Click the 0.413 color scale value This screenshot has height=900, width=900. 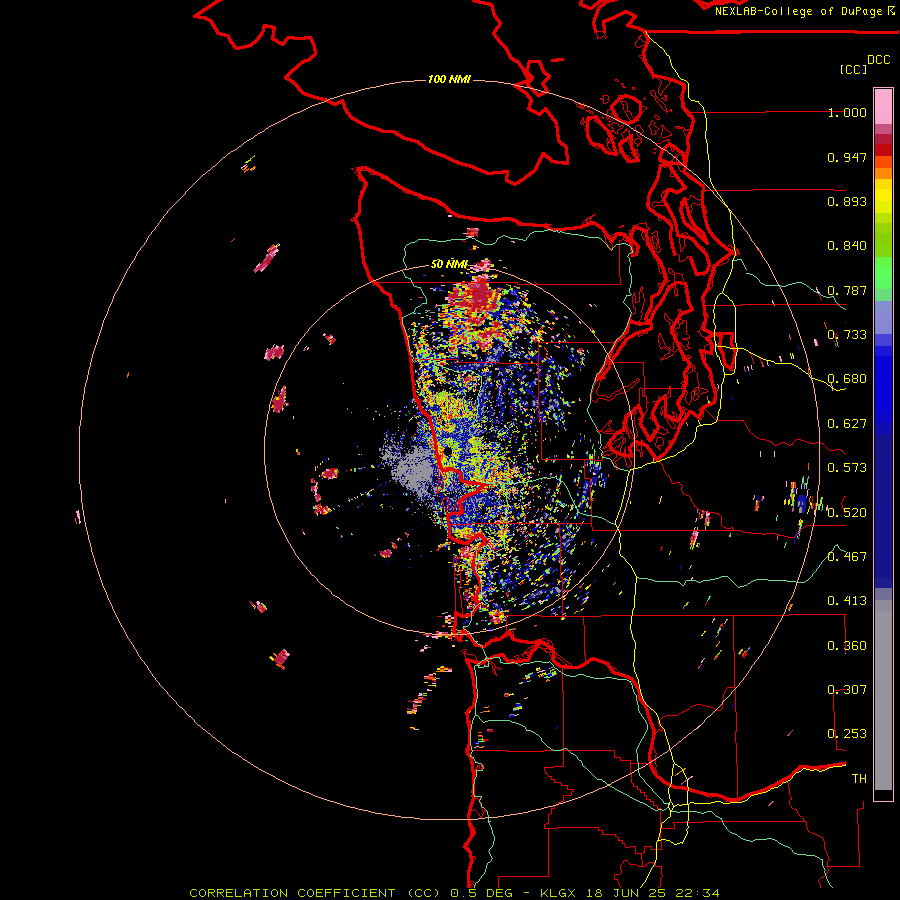coord(847,601)
